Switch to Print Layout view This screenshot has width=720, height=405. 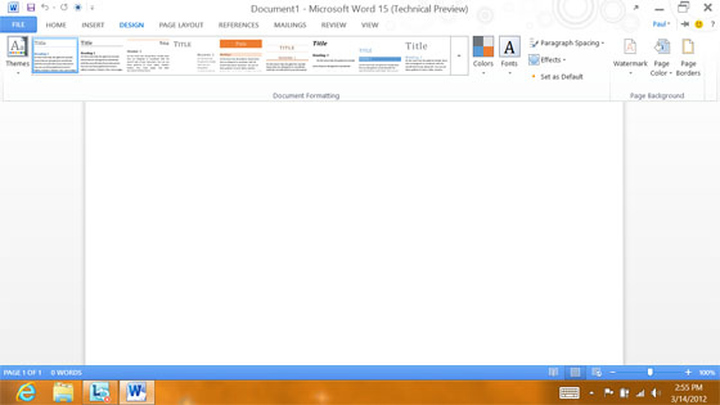coord(575,372)
